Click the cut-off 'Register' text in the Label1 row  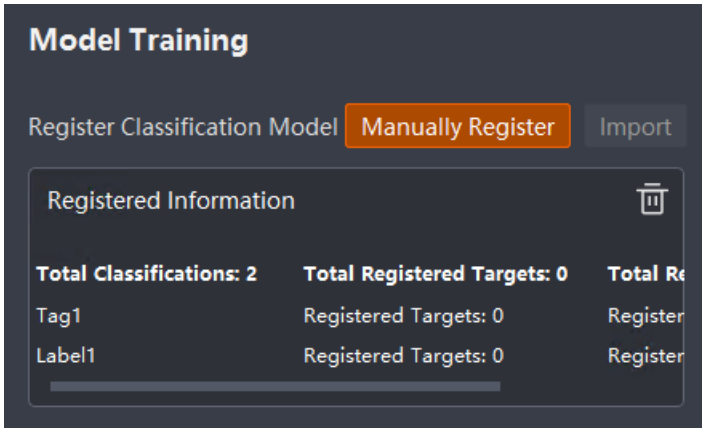646,355
